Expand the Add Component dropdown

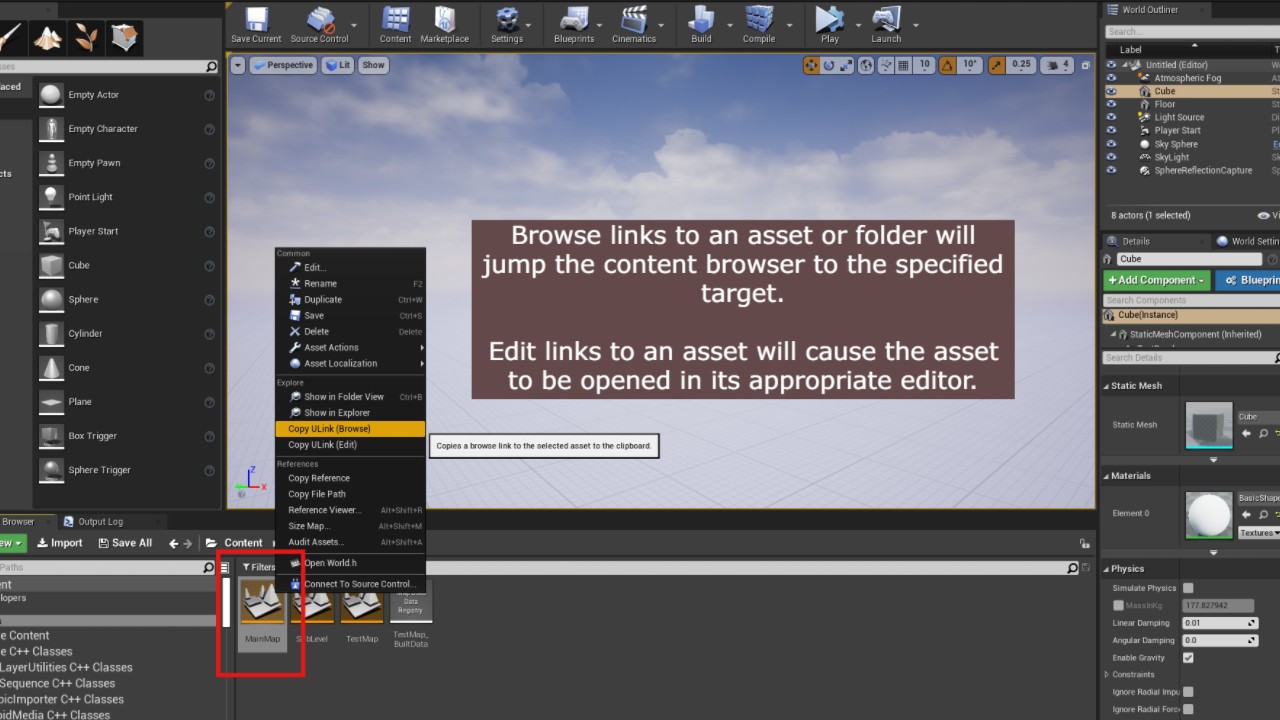click(x=1156, y=280)
